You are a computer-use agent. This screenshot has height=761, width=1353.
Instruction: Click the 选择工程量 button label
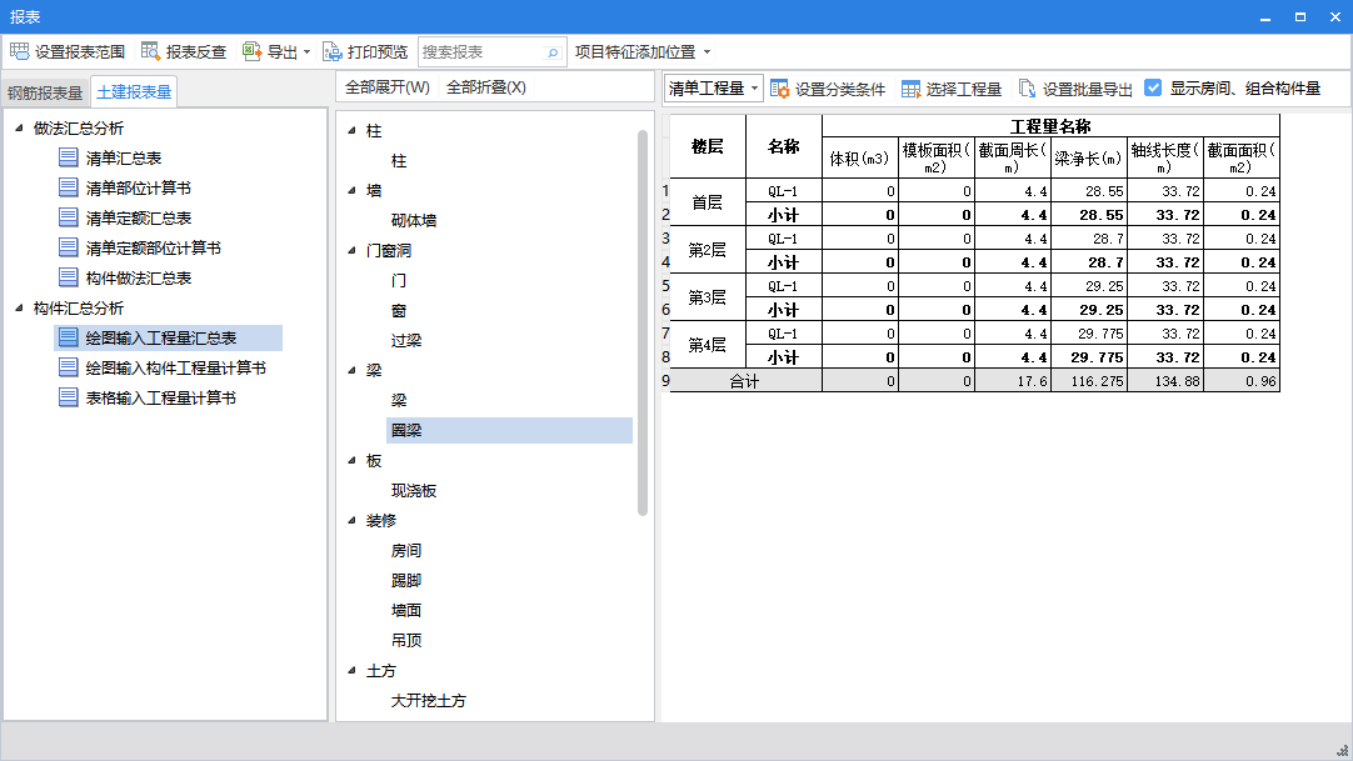963,89
